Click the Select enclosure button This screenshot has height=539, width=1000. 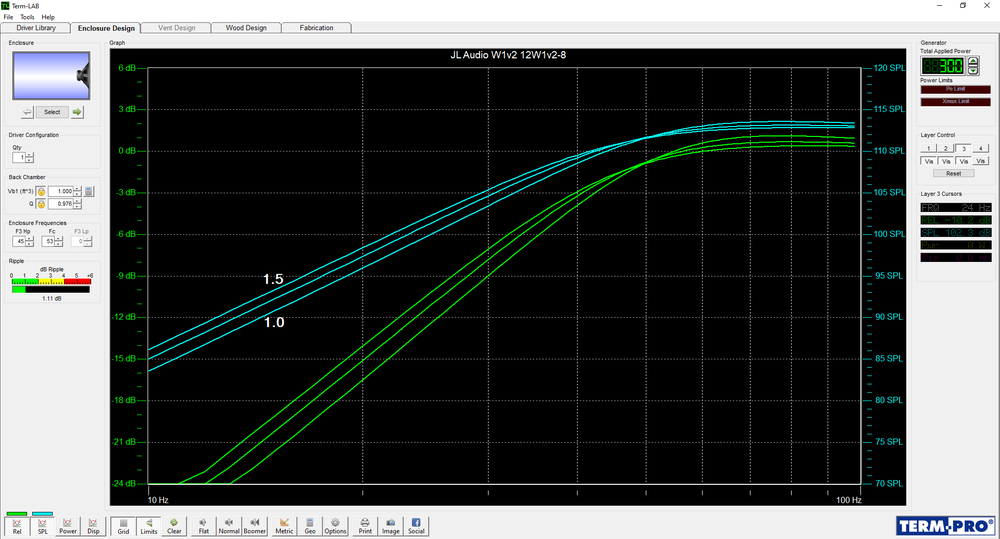pos(52,112)
